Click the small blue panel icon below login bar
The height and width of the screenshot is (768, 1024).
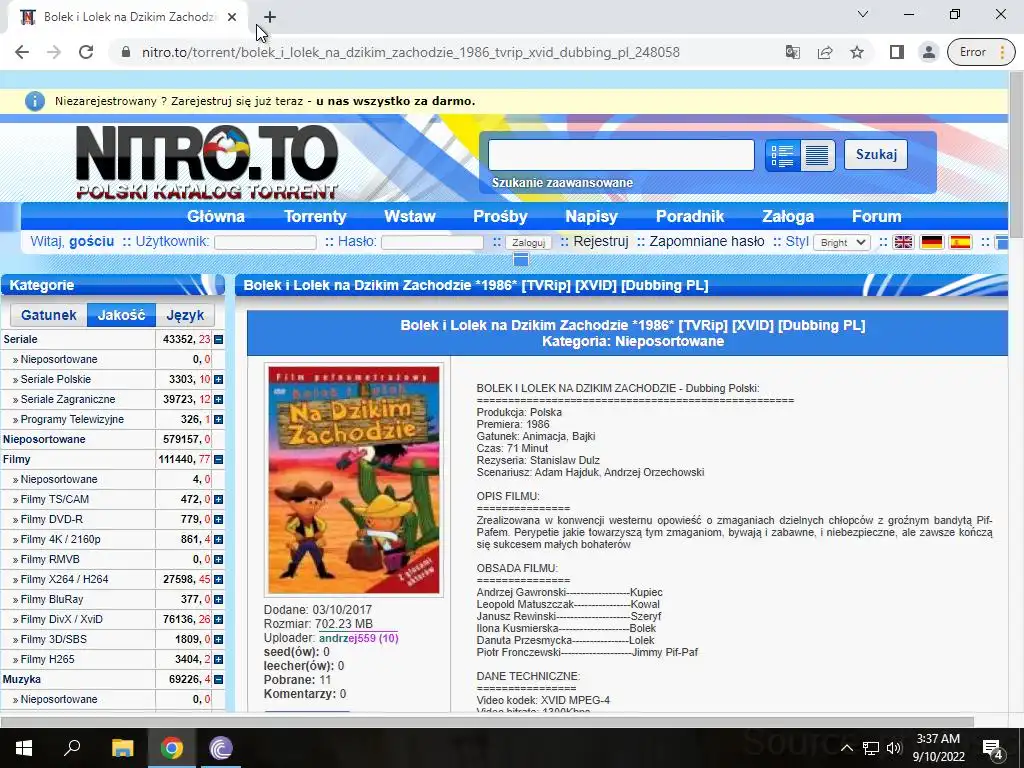520,260
